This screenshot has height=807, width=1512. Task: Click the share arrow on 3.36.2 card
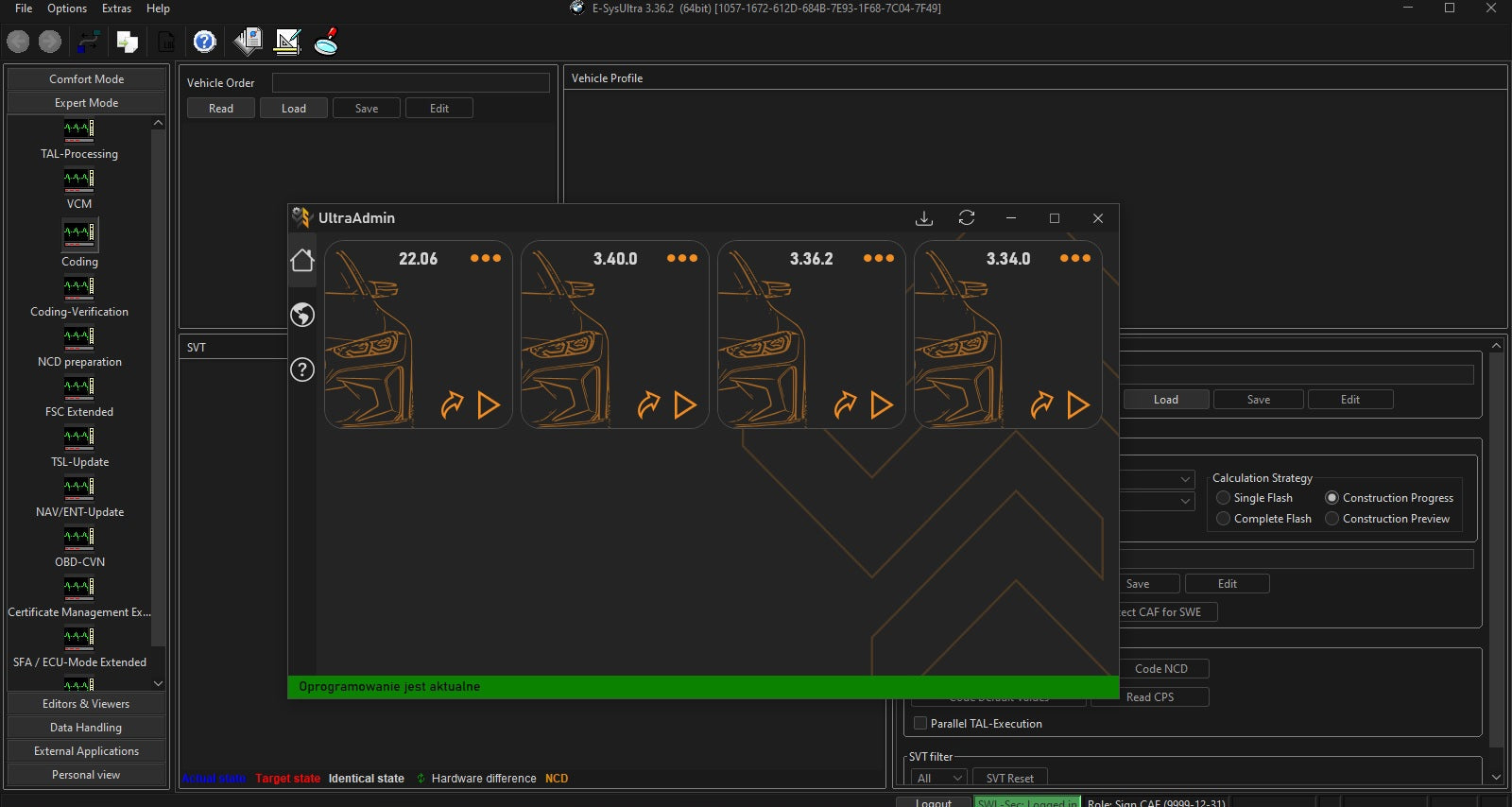pyautogui.click(x=846, y=405)
